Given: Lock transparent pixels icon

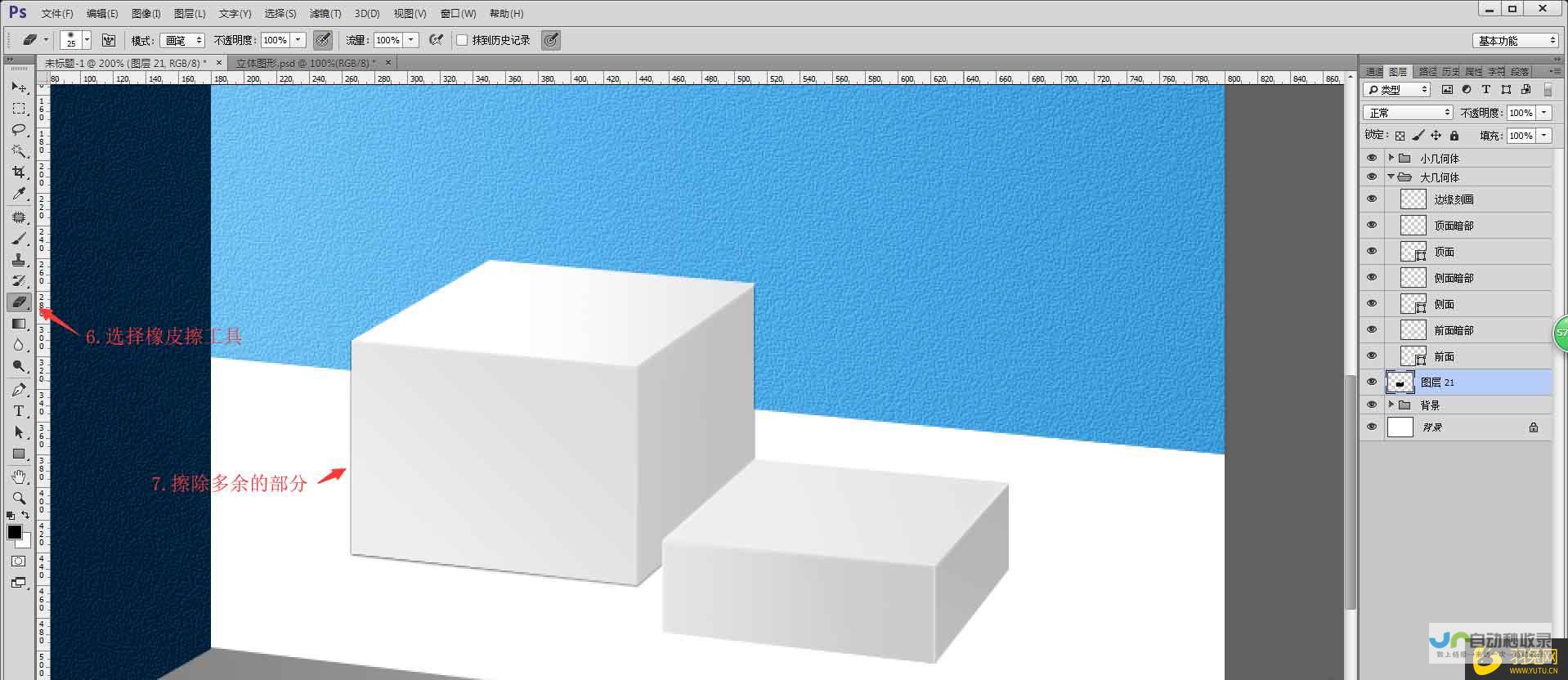Looking at the screenshot, I should tap(1400, 136).
